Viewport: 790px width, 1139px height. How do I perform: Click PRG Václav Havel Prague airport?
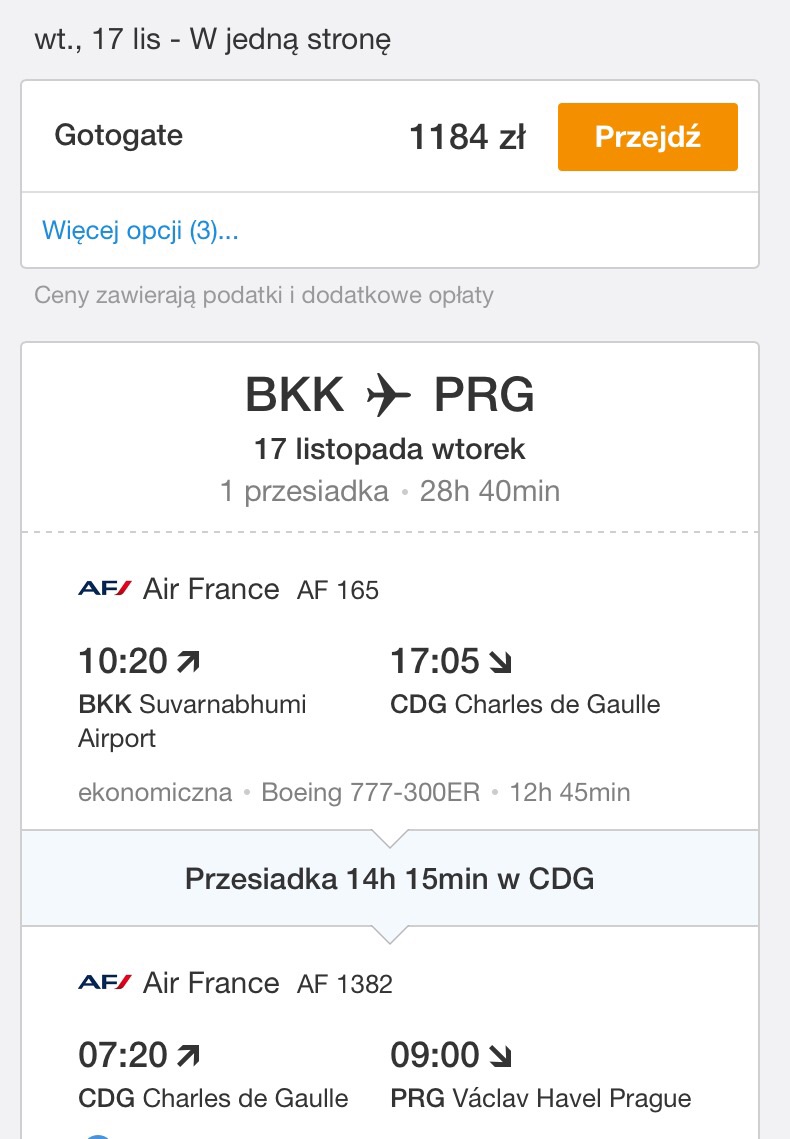[x=541, y=1098]
